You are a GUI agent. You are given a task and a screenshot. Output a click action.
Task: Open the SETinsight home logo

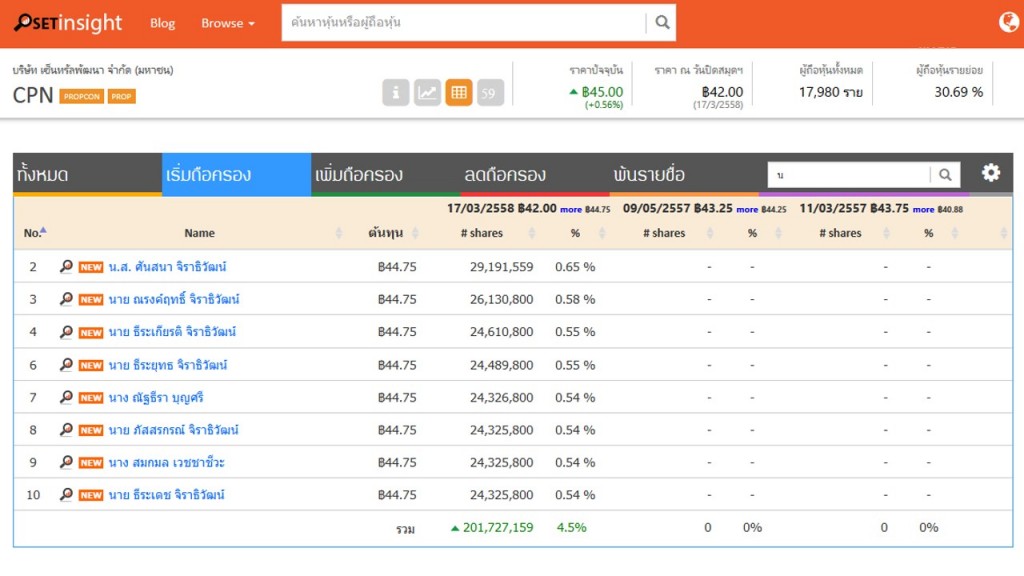[68, 23]
